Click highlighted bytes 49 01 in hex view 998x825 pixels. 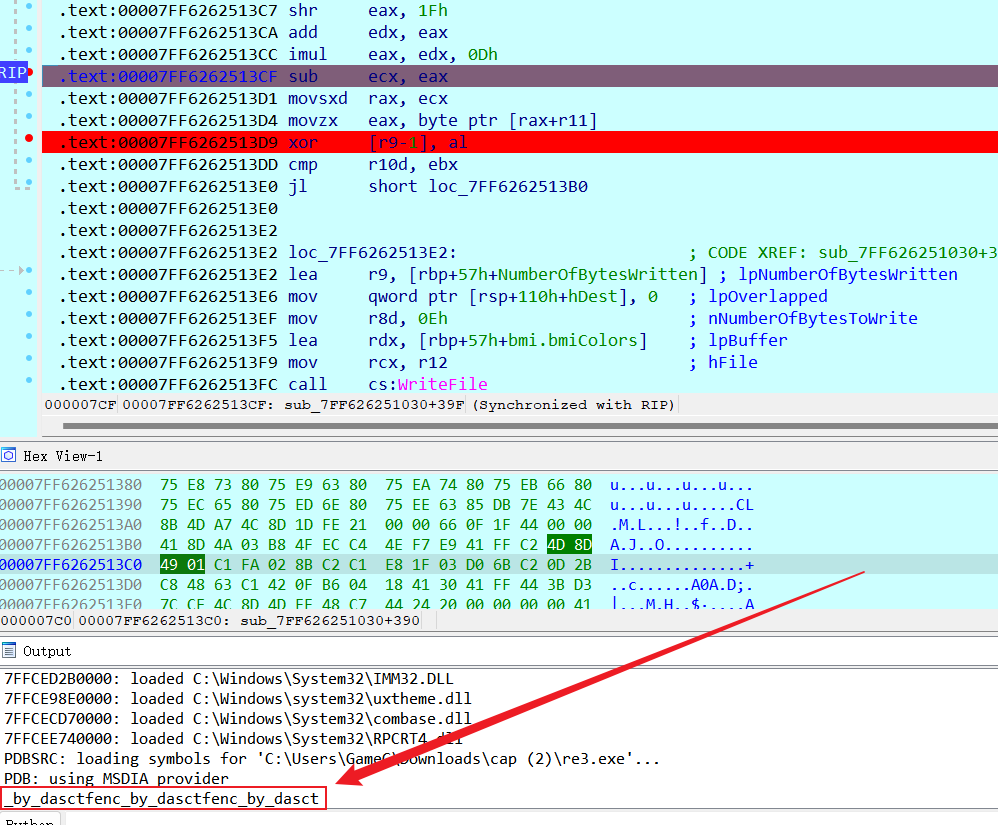point(182,565)
